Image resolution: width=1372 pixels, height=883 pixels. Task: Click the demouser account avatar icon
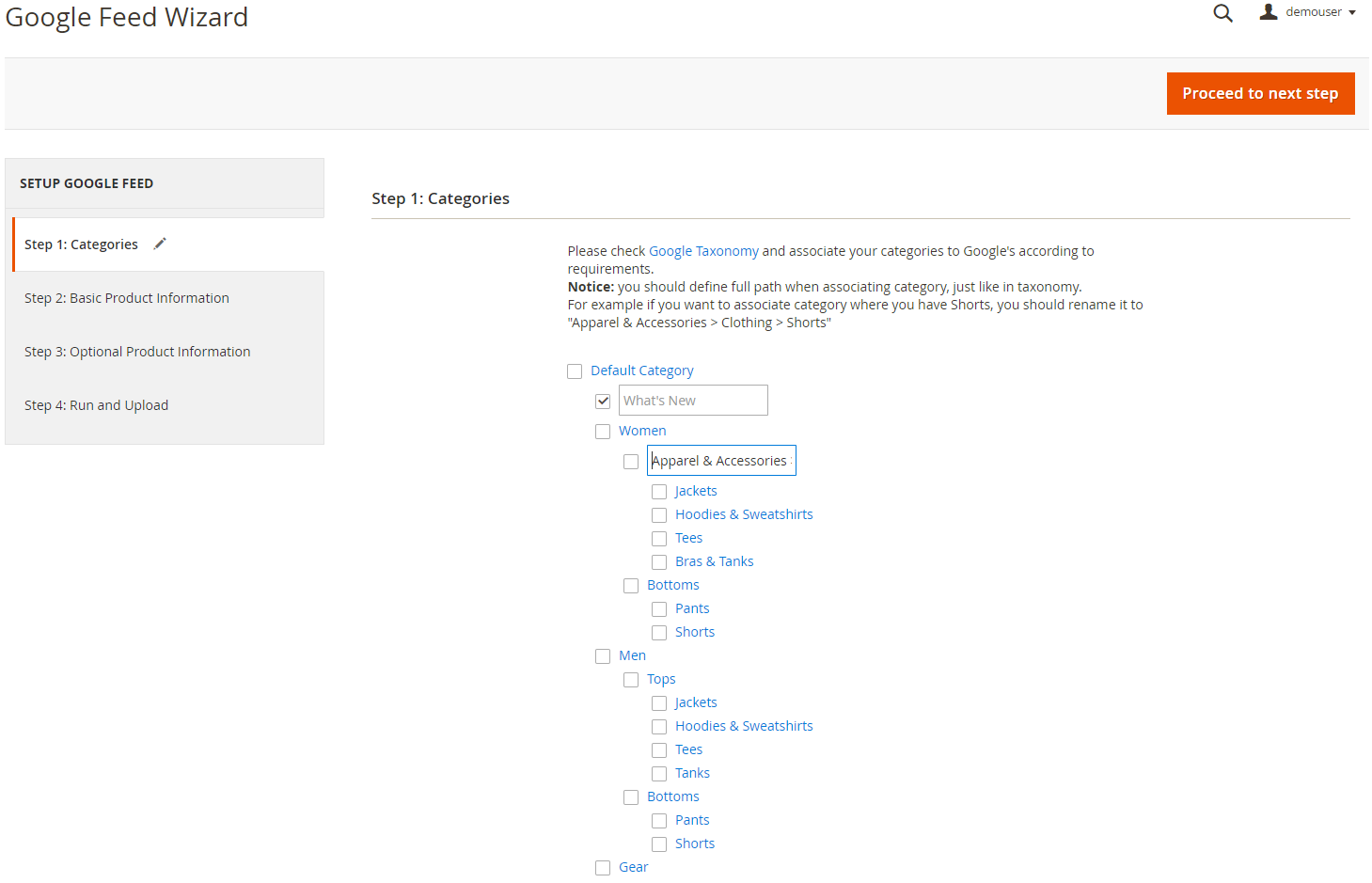tap(1269, 12)
